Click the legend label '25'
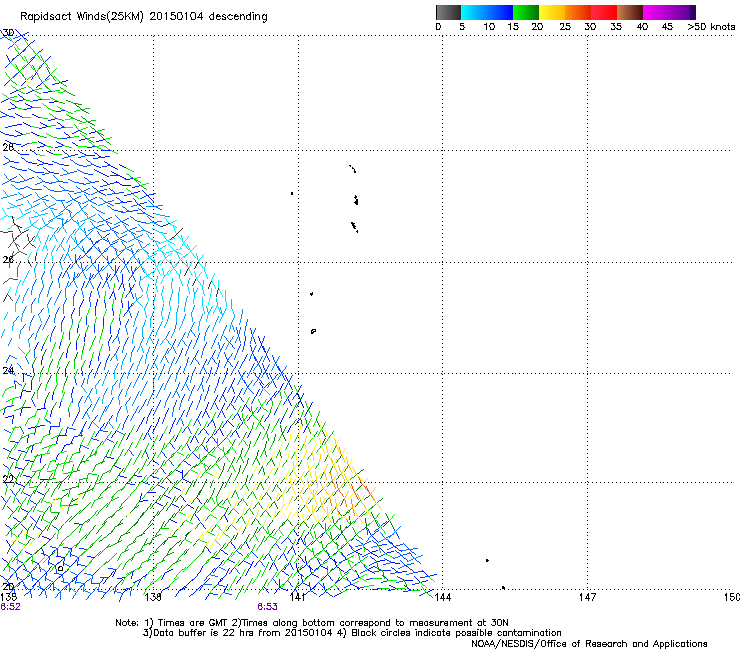The width and height of the screenshot is (740, 650). tap(565, 26)
